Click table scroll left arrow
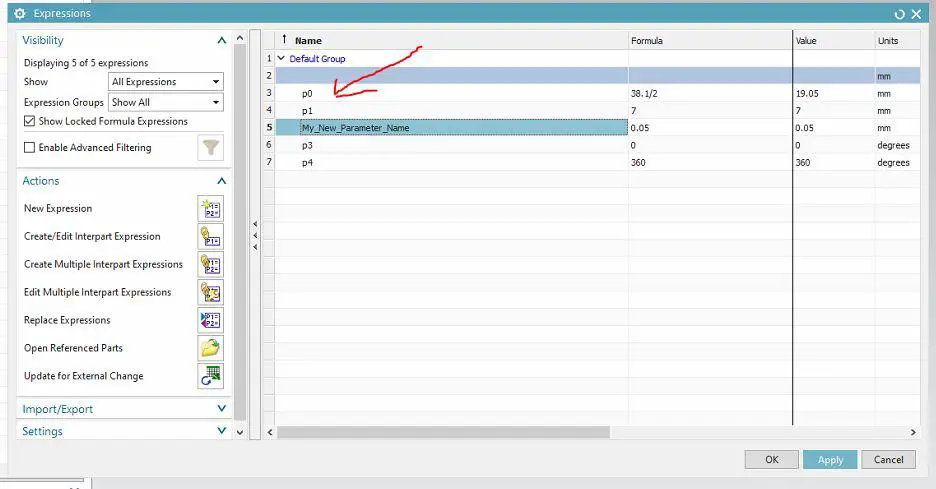The width and height of the screenshot is (936, 489). tap(270, 432)
